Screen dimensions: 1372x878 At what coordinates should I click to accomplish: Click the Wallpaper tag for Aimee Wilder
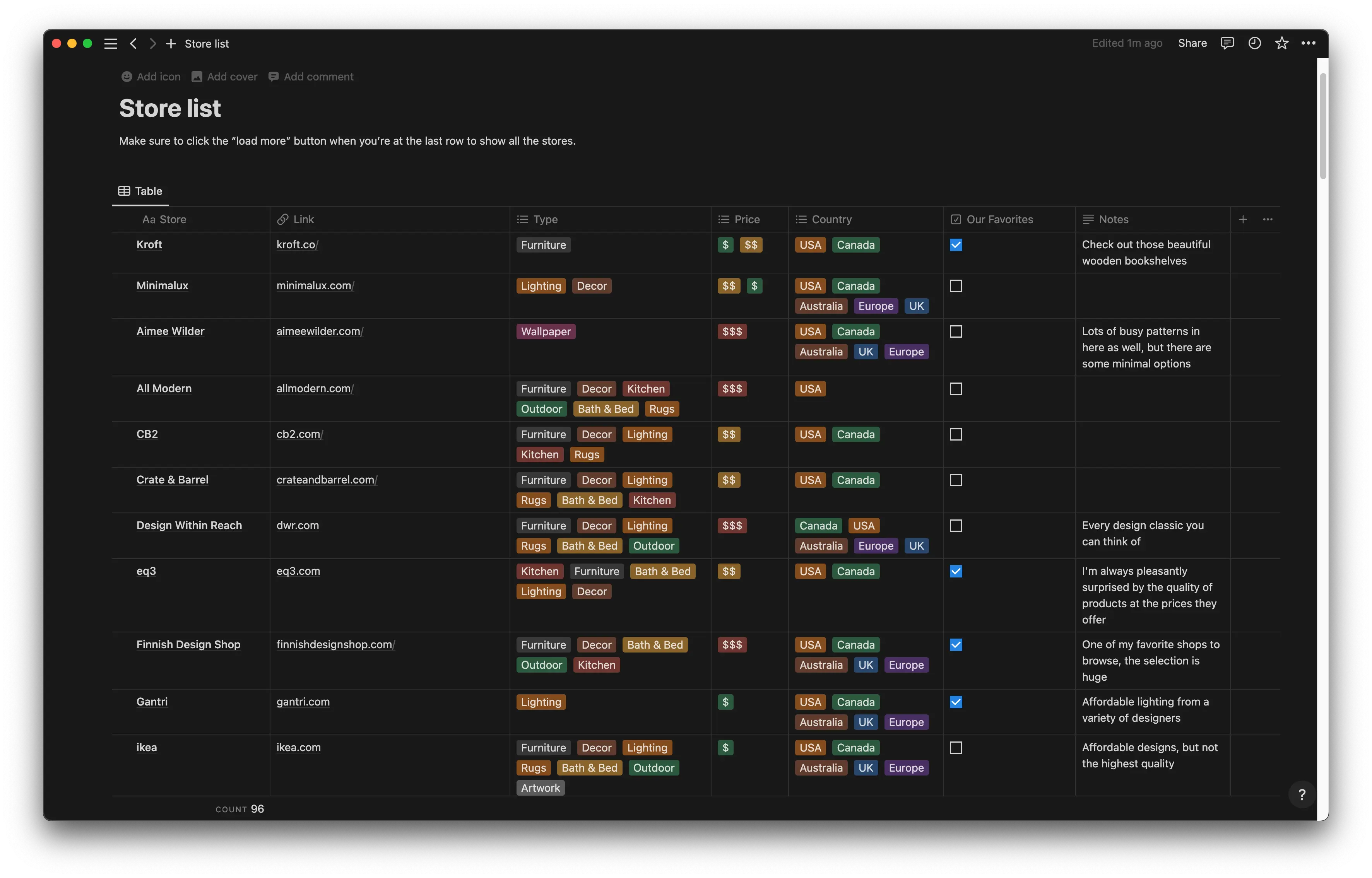click(x=546, y=332)
